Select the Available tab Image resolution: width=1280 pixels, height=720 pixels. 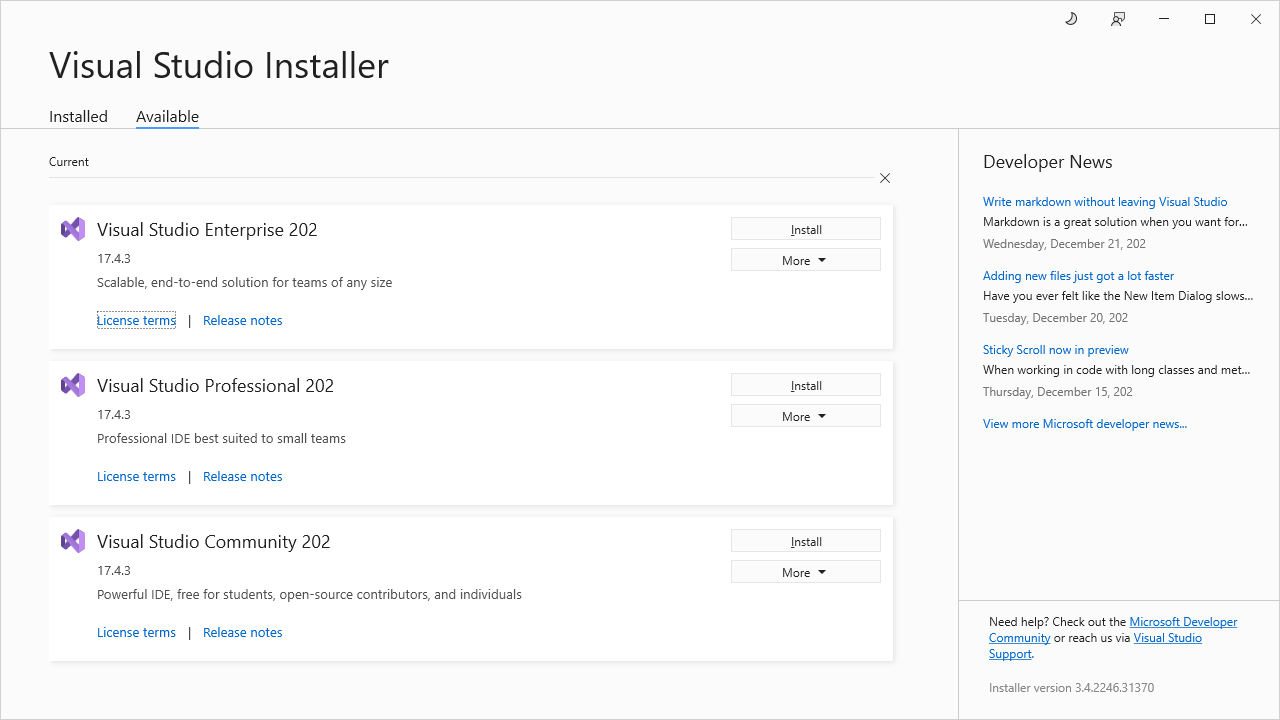[x=167, y=116]
